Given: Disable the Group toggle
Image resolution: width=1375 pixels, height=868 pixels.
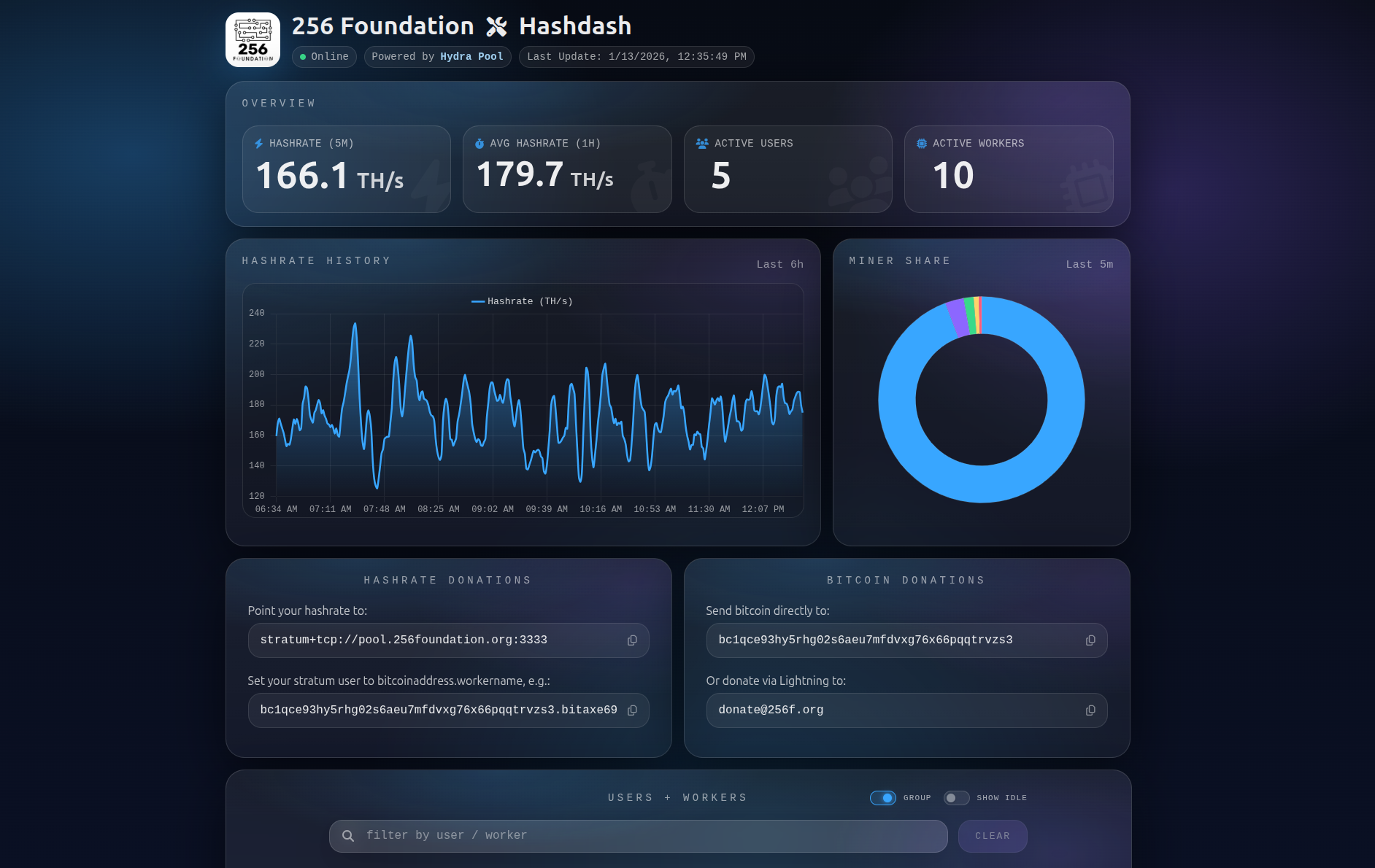Looking at the screenshot, I should tap(882, 798).
